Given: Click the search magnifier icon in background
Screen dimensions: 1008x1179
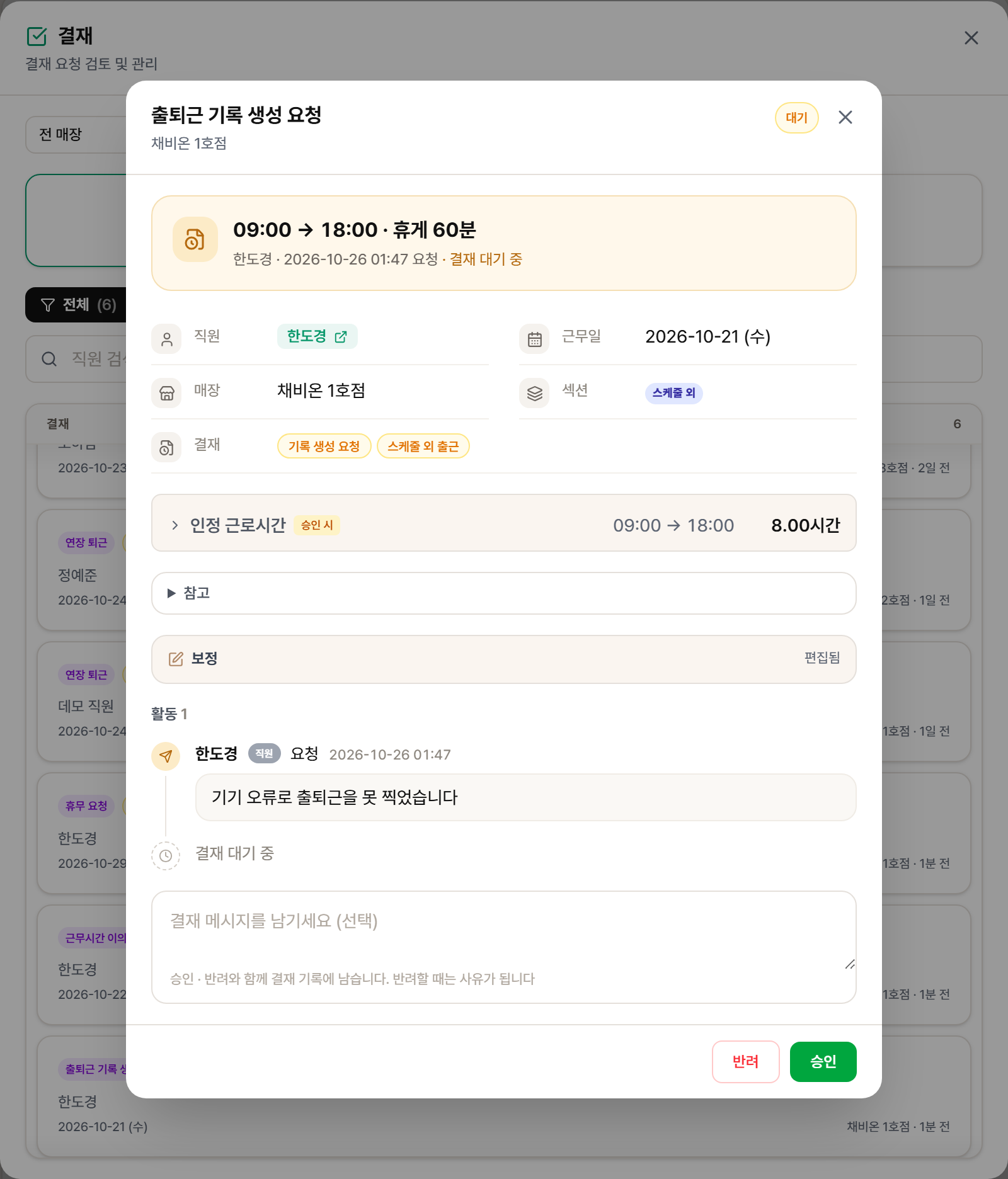Looking at the screenshot, I should click(x=49, y=359).
